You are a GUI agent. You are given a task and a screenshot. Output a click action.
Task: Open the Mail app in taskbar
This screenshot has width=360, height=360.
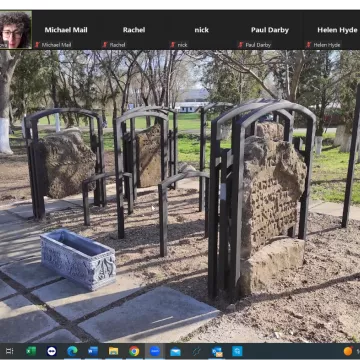pyautogui.click(x=175, y=351)
